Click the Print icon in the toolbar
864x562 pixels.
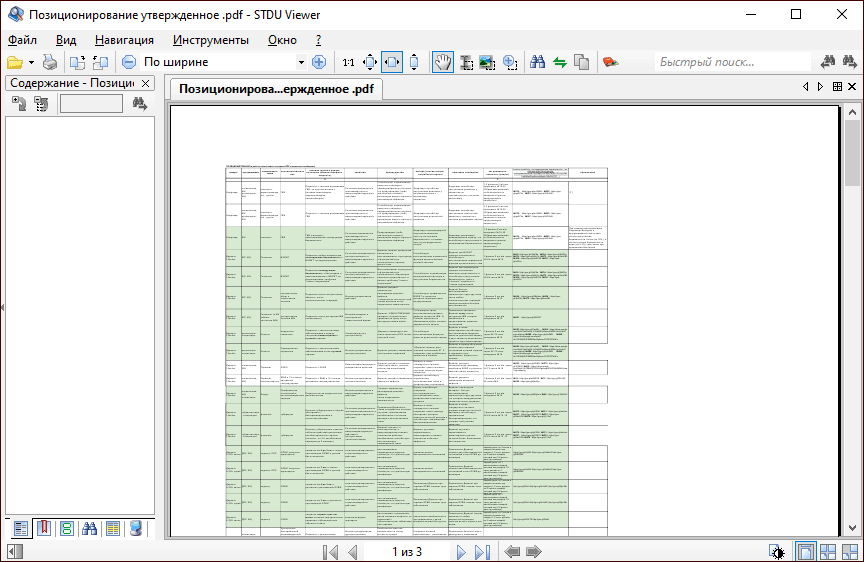[50, 62]
